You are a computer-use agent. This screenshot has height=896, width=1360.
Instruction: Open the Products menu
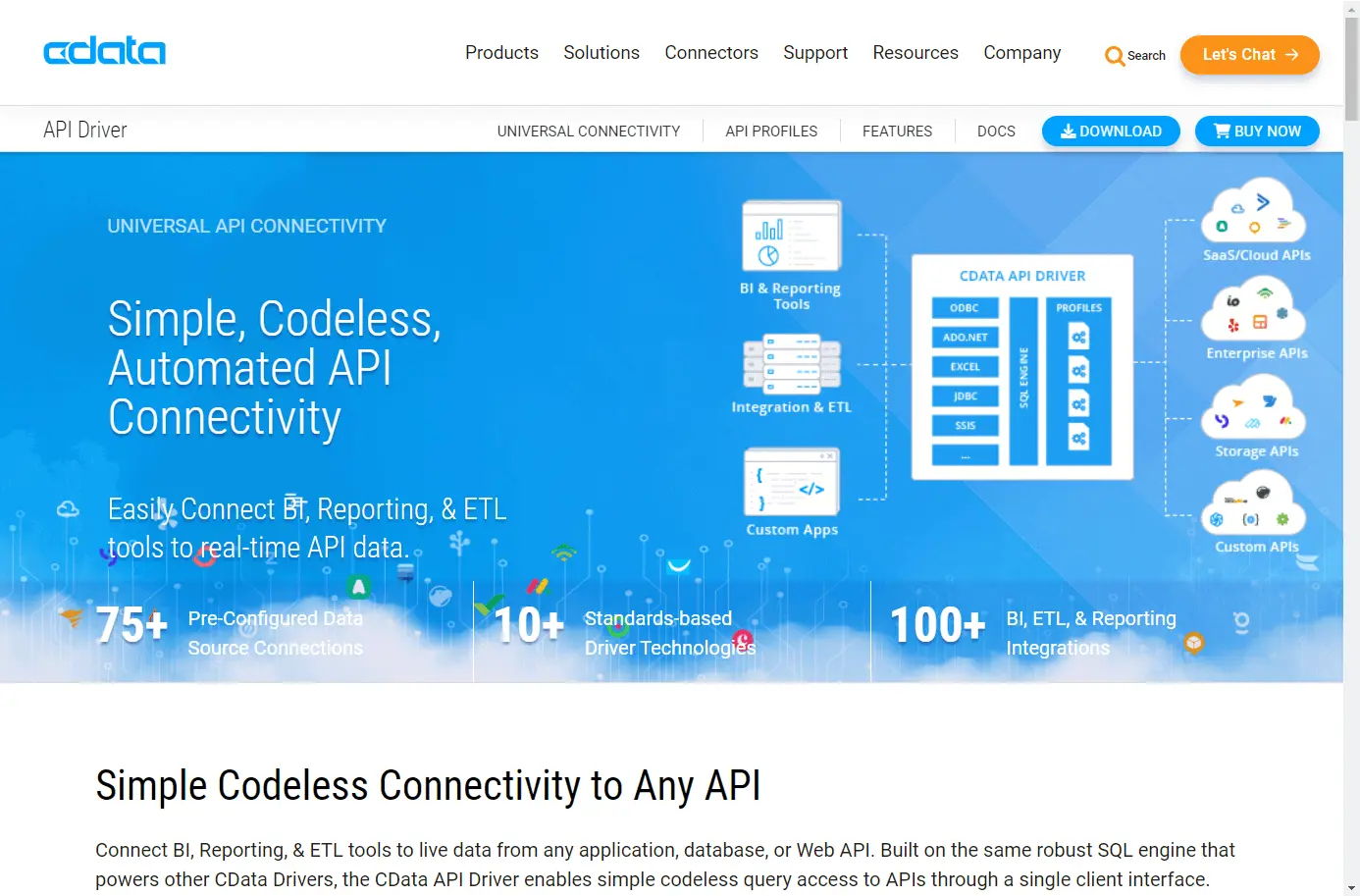pyautogui.click(x=501, y=53)
